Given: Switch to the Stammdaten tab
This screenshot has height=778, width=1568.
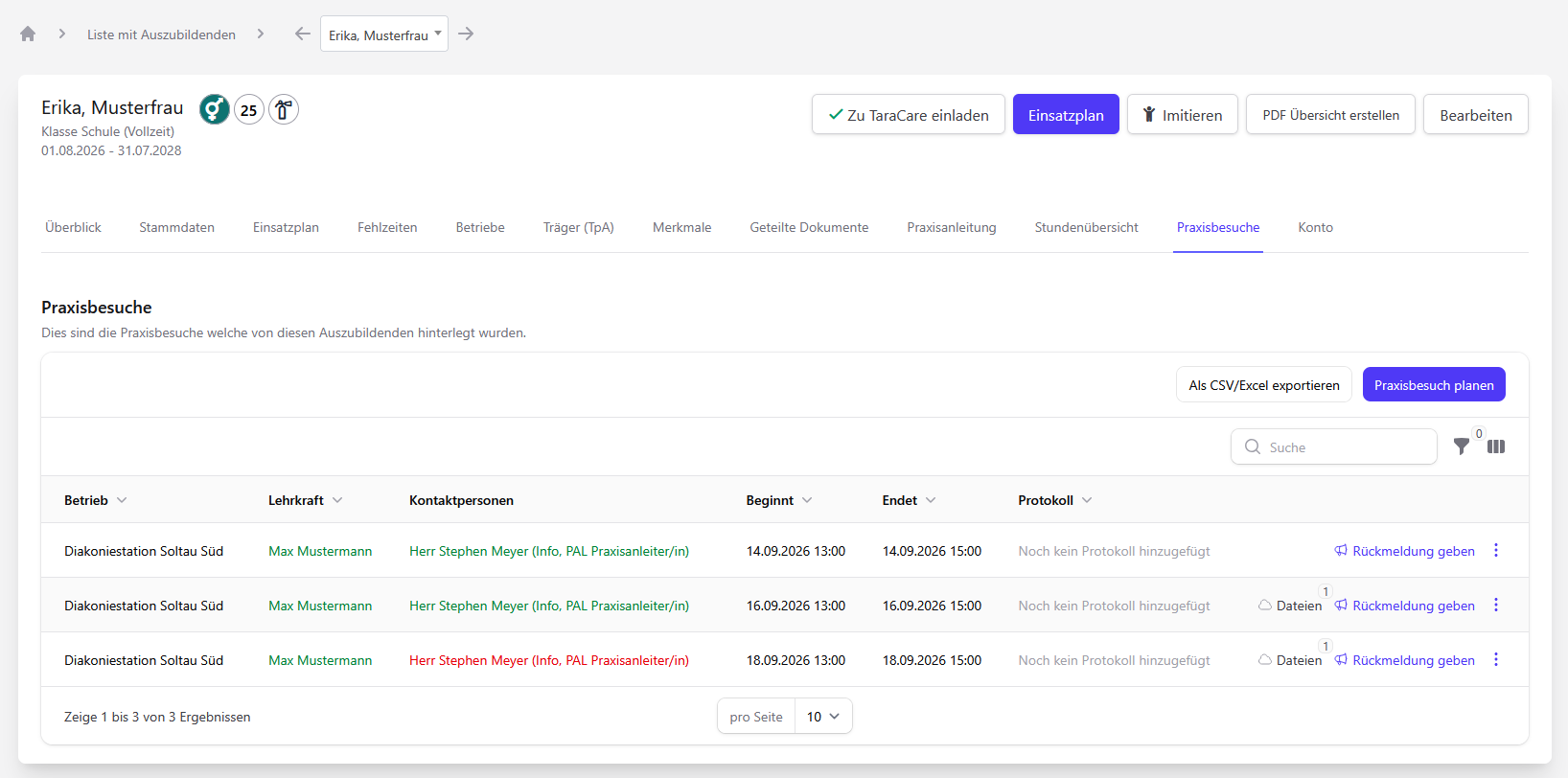Looking at the screenshot, I should point(177,227).
